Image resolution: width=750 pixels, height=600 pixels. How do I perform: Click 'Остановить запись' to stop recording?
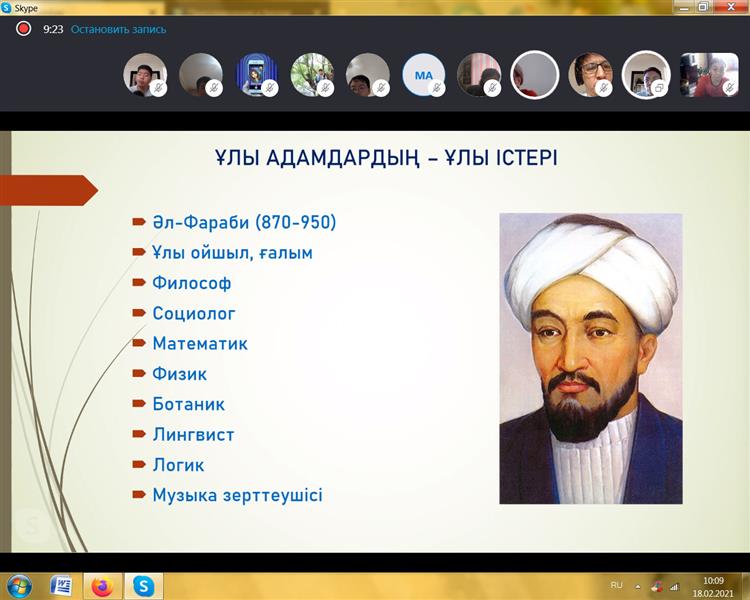tap(119, 30)
